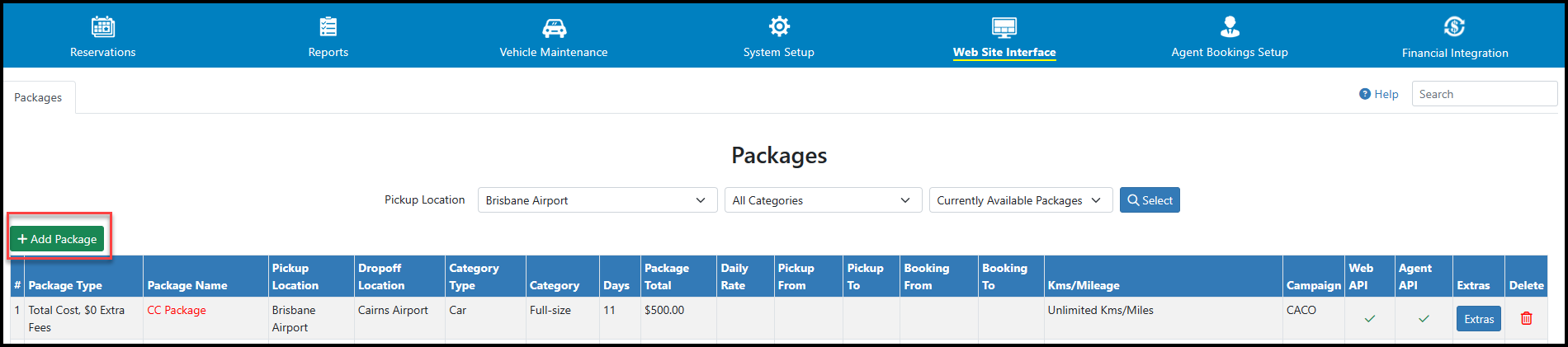The height and width of the screenshot is (347, 1568).
Task: Open System Setup gear icon
Action: (779, 26)
